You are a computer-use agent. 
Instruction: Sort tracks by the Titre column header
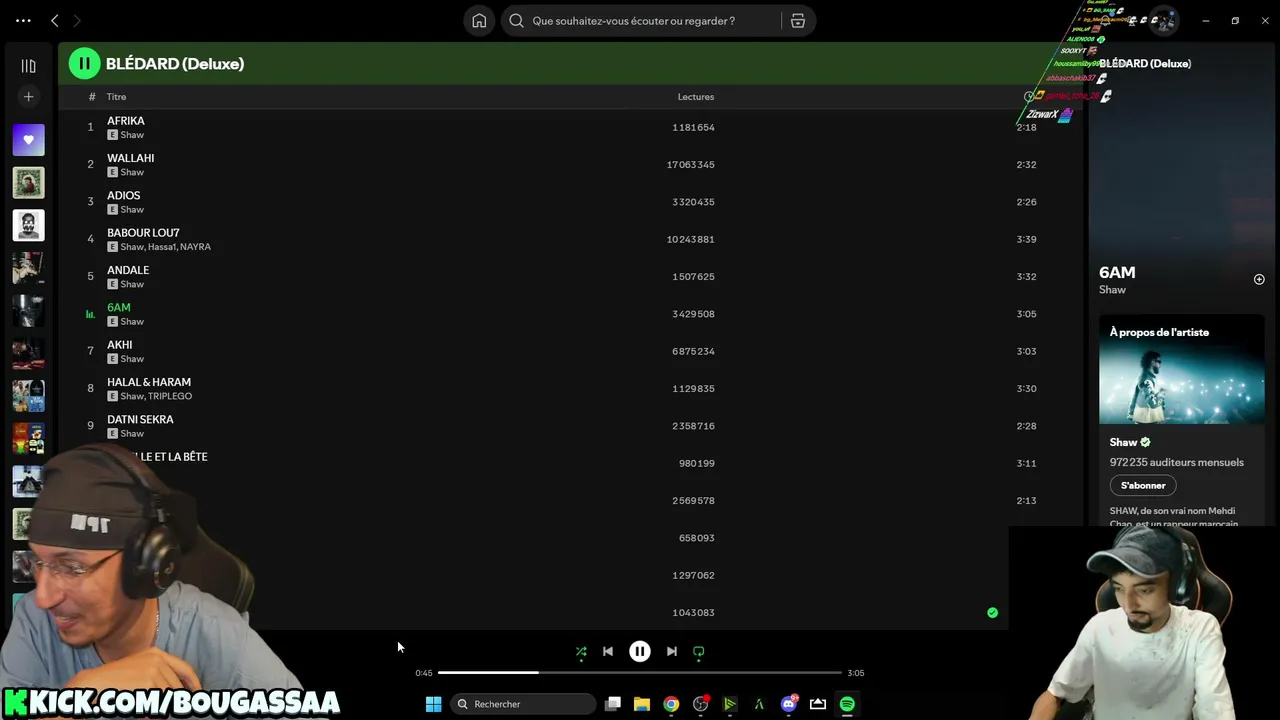click(117, 97)
